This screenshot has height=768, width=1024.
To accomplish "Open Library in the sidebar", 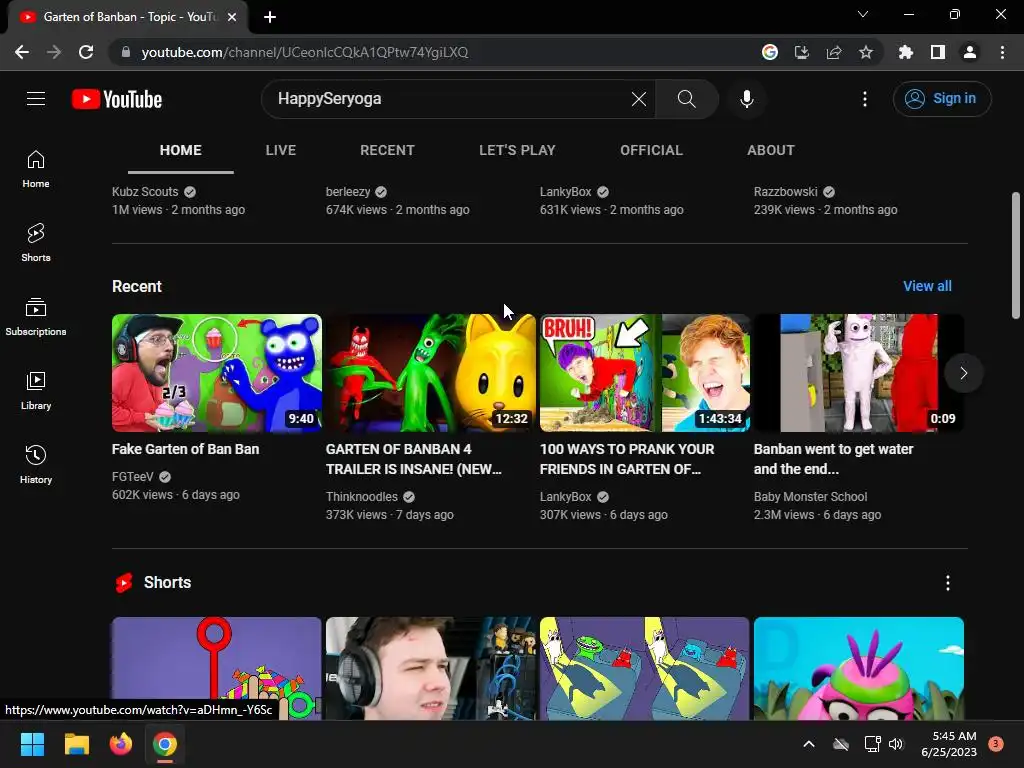I will point(36,391).
